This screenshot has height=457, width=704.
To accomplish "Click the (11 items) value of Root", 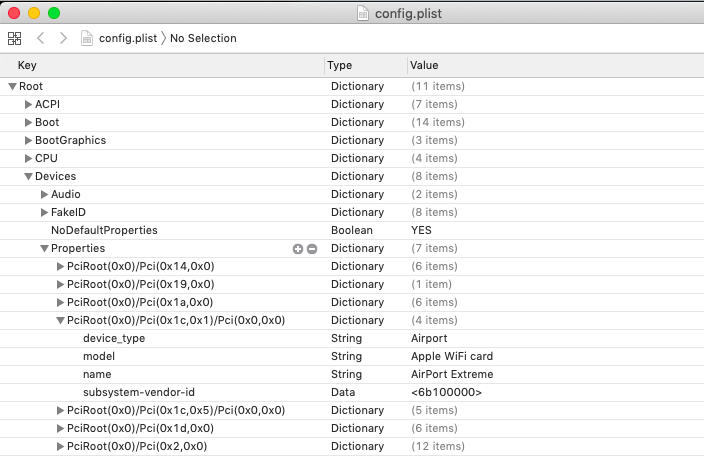I will click(438, 86).
